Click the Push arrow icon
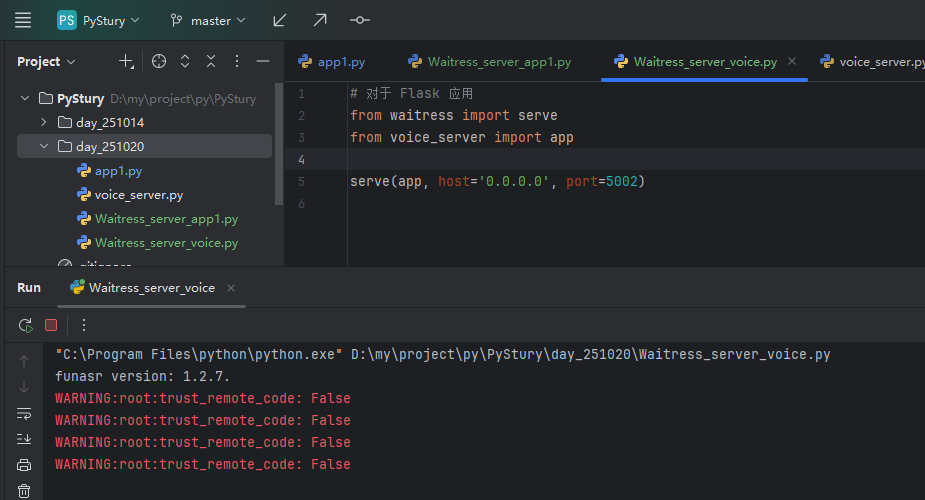Screen dimensions: 925x500 click(x=320, y=20)
